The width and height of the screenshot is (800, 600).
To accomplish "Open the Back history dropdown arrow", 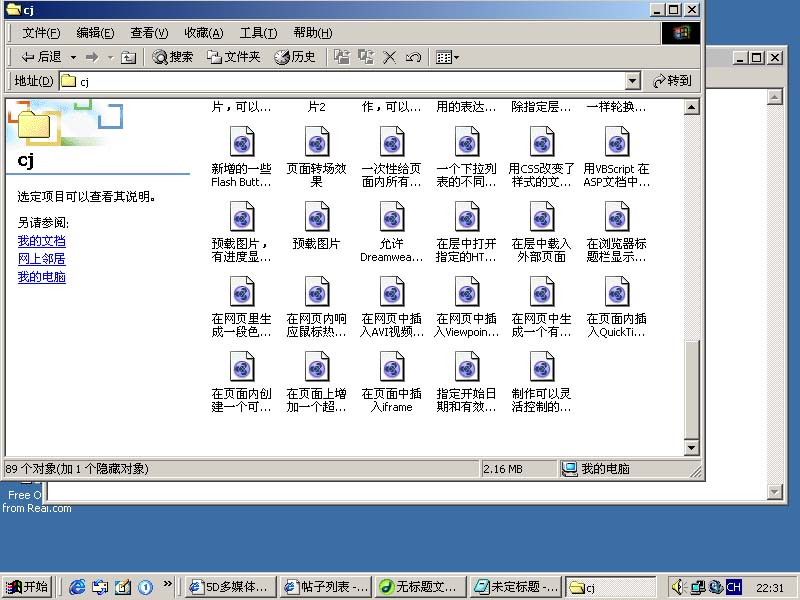I will [x=73, y=57].
